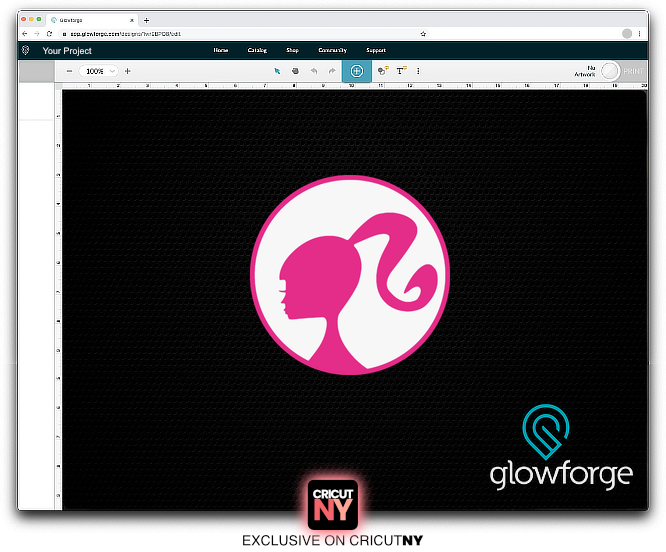Screen dimensions: 666x552
Task: Click the redo arrow
Action: pyautogui.click(x=331, y=71)
